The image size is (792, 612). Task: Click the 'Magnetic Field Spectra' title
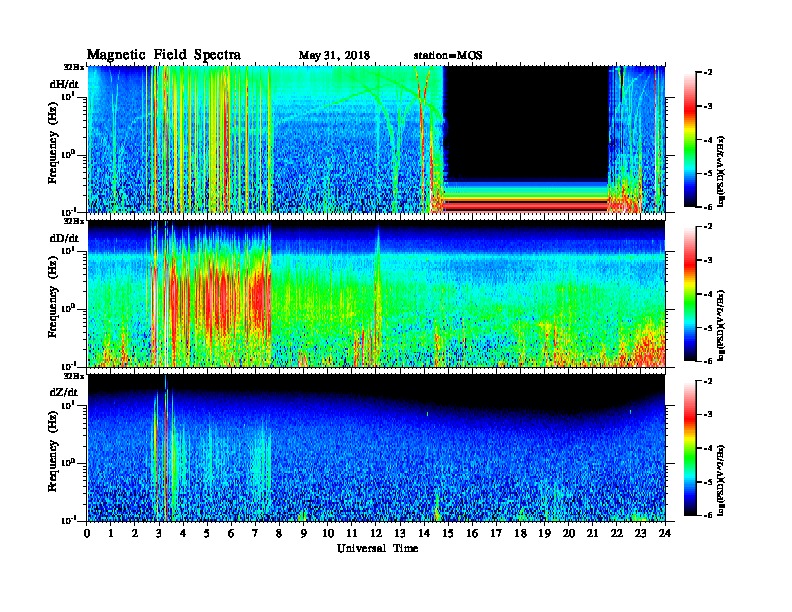point(164,55)
